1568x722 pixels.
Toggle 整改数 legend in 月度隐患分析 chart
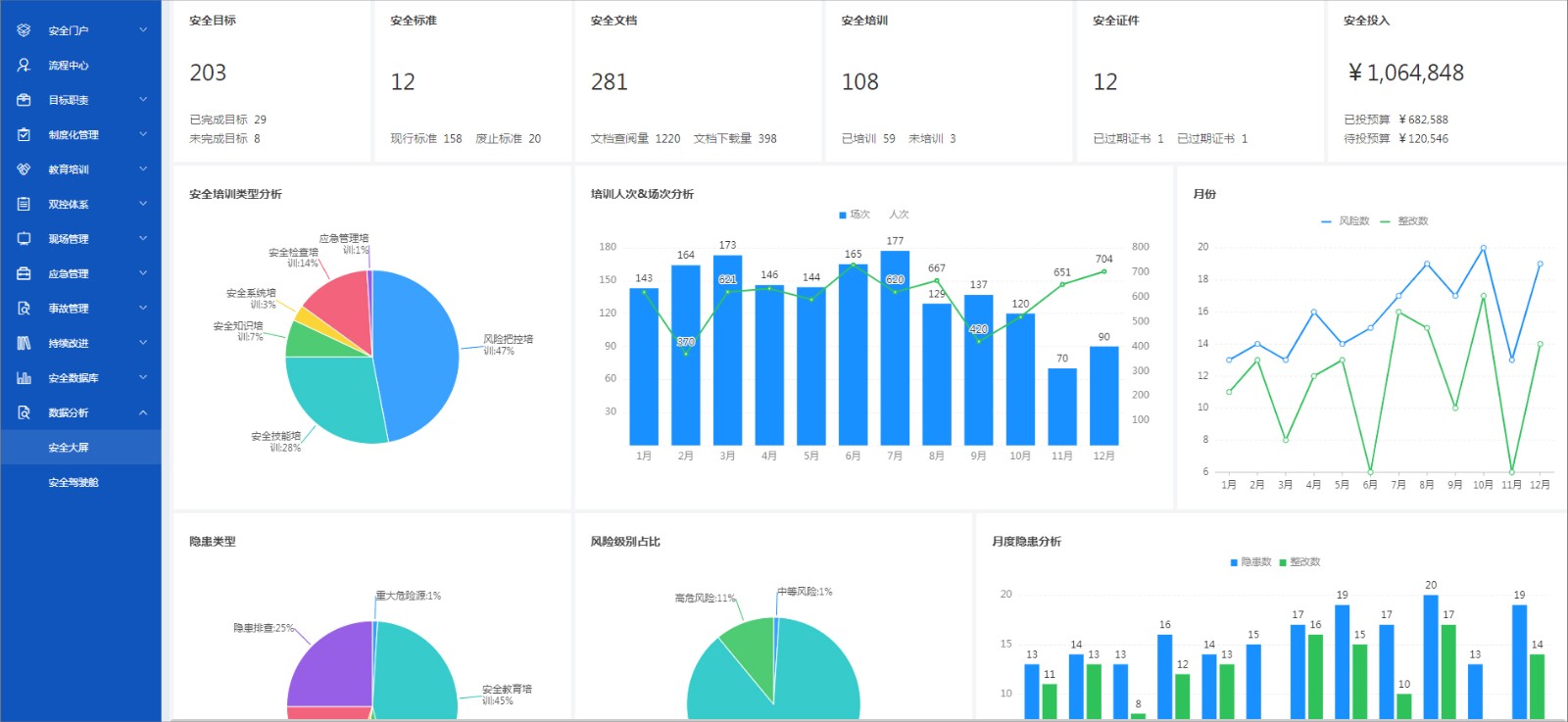(1299, 562)
